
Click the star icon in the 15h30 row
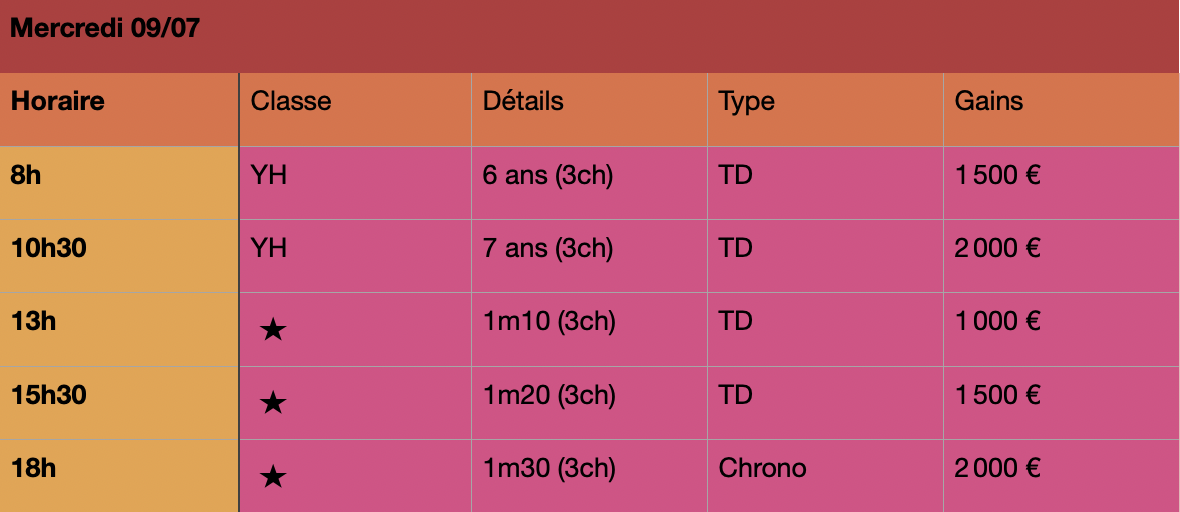272,404
